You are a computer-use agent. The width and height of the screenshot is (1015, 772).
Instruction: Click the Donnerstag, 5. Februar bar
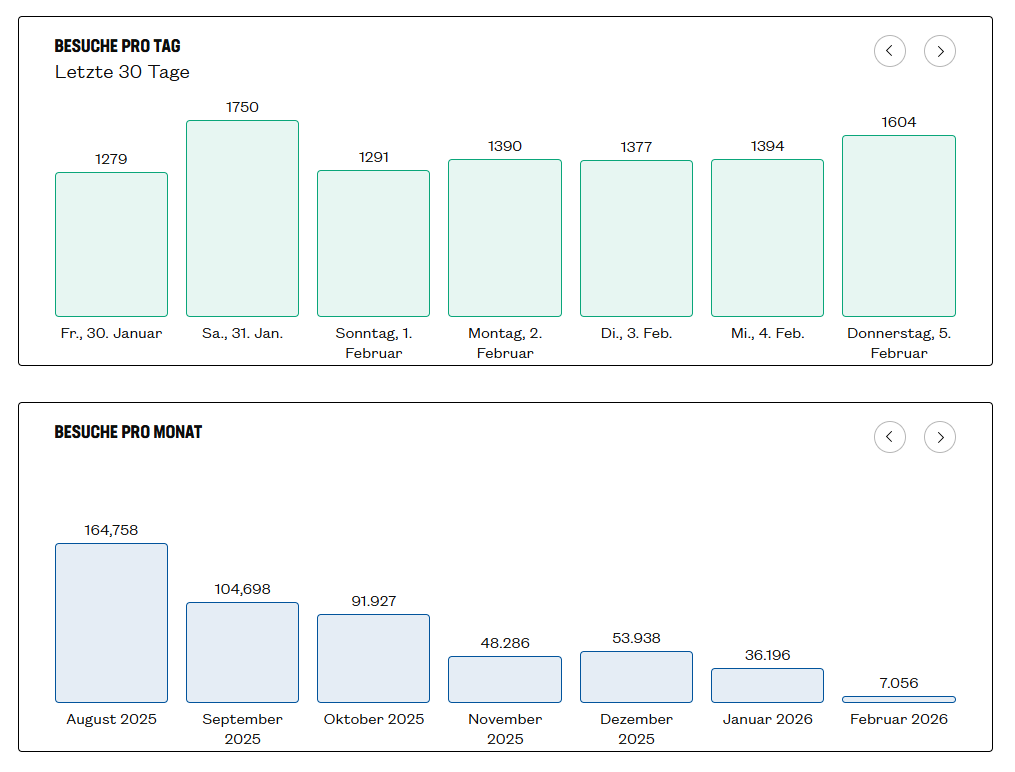coord(898,226)
